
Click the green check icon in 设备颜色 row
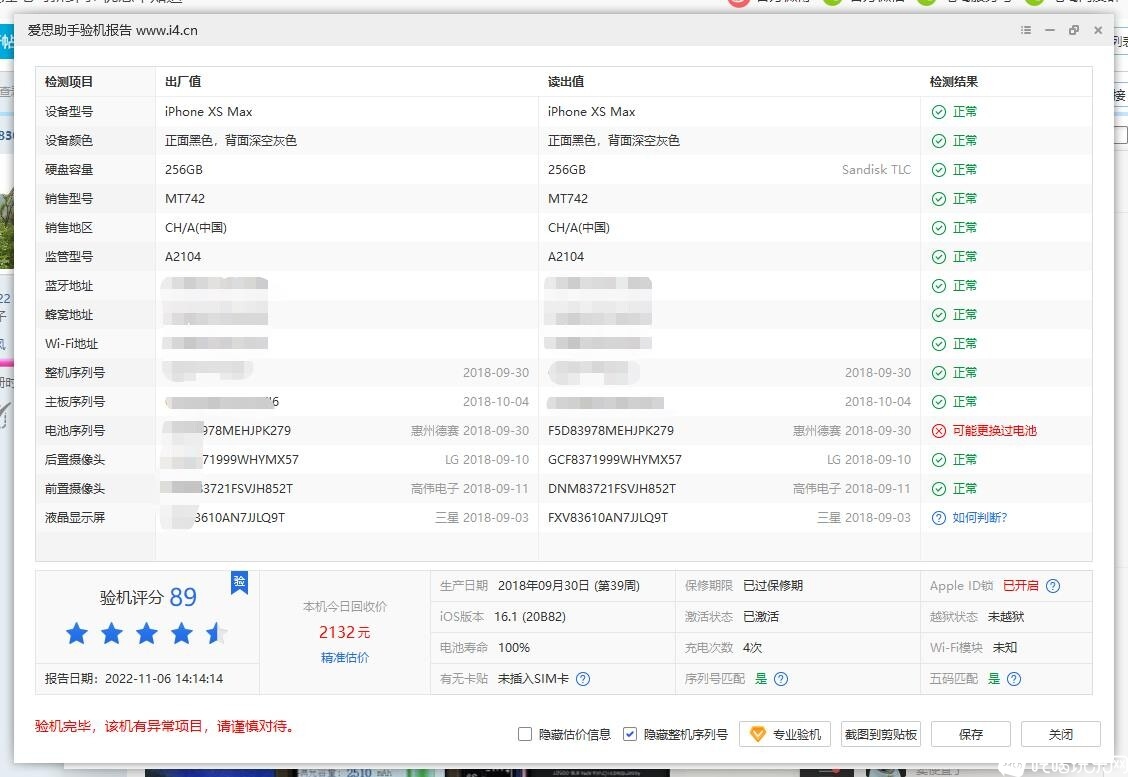click(x=939, y=140)
